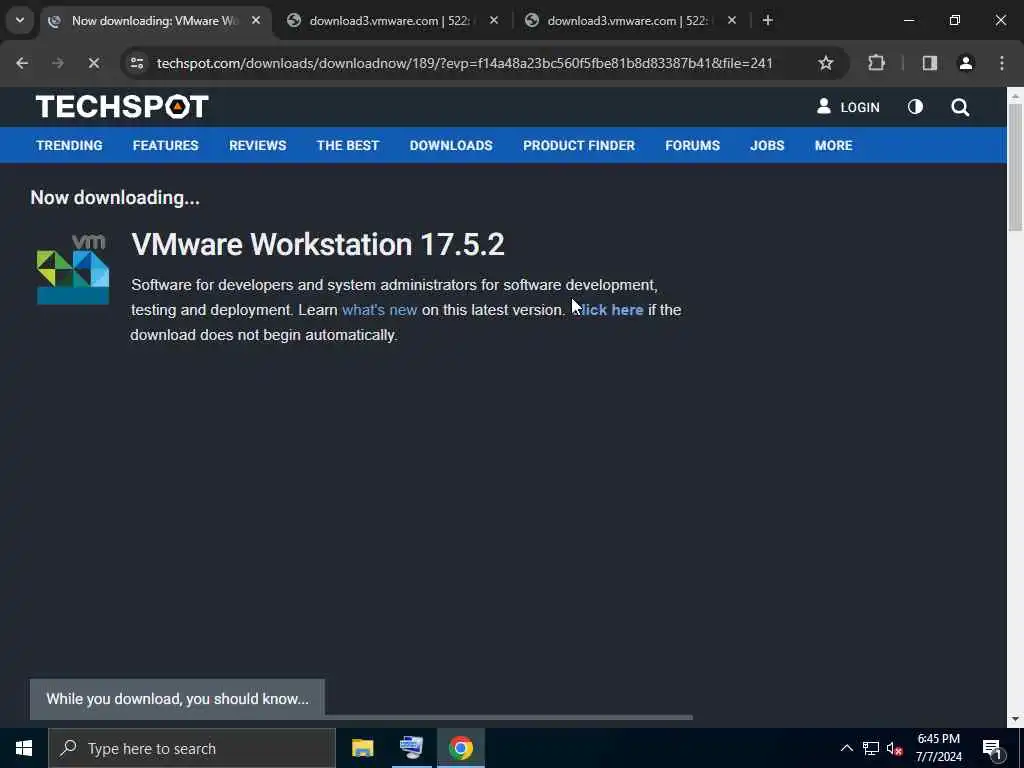The height and width of the screenshot is (768, 1024).
Task: Click the VMware Workstation 17.5.2 heading
Action: [x=318, y=245]
